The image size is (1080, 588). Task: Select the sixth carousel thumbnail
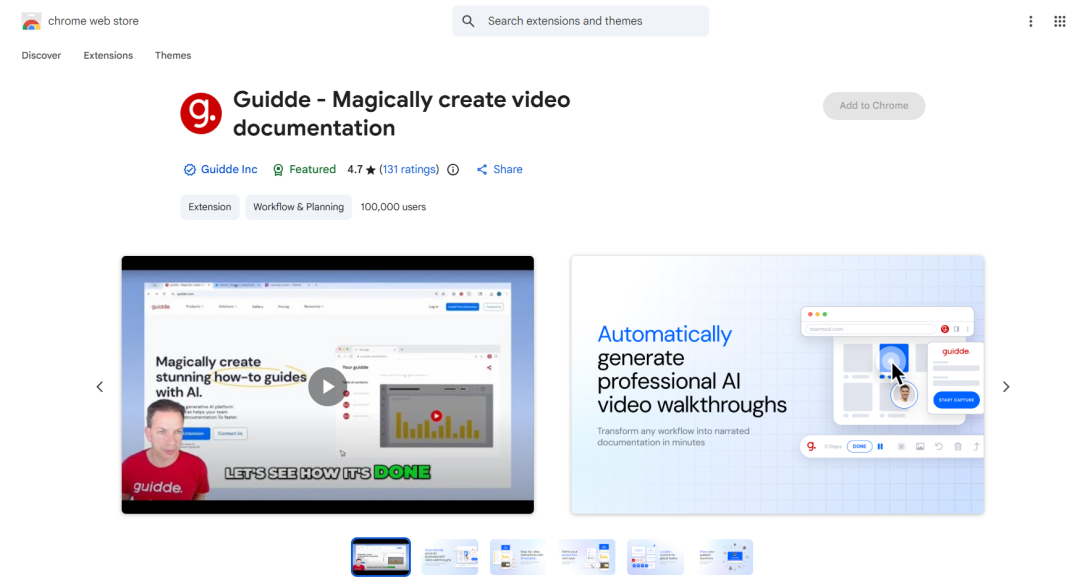[725, 557]
